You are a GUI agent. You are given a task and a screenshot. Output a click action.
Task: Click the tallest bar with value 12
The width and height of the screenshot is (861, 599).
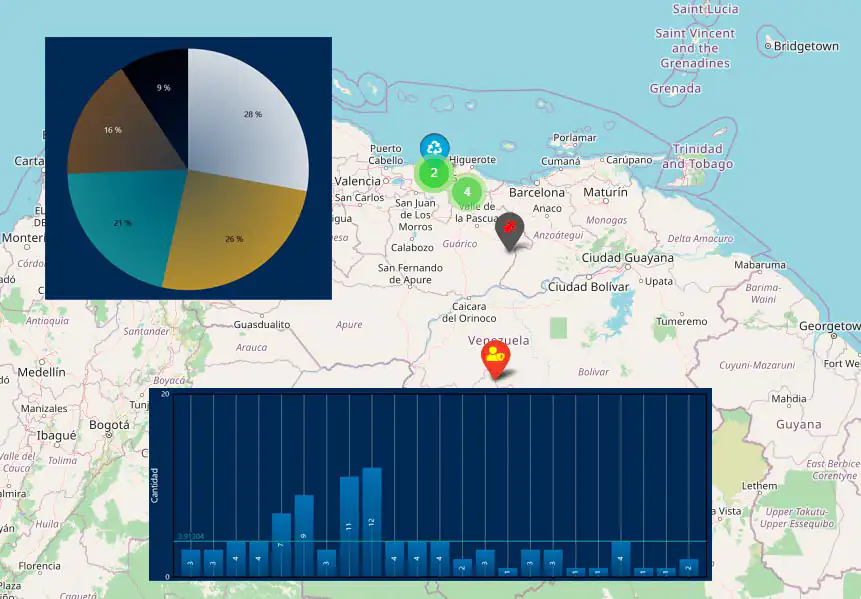372,521
